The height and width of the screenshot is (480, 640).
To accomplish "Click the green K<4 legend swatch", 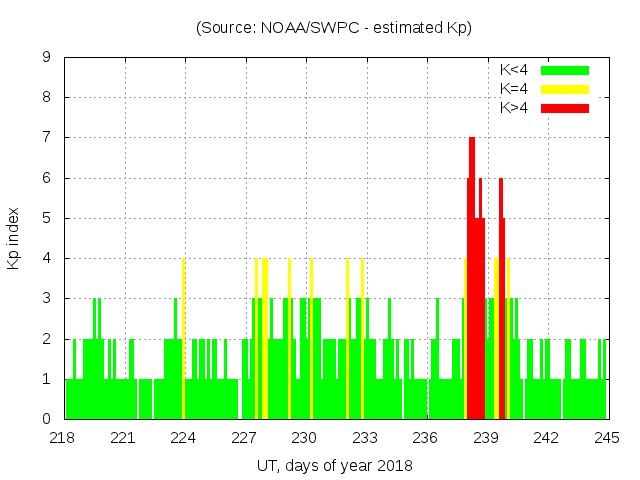I will pyautogui.click(x=565, y=70).
